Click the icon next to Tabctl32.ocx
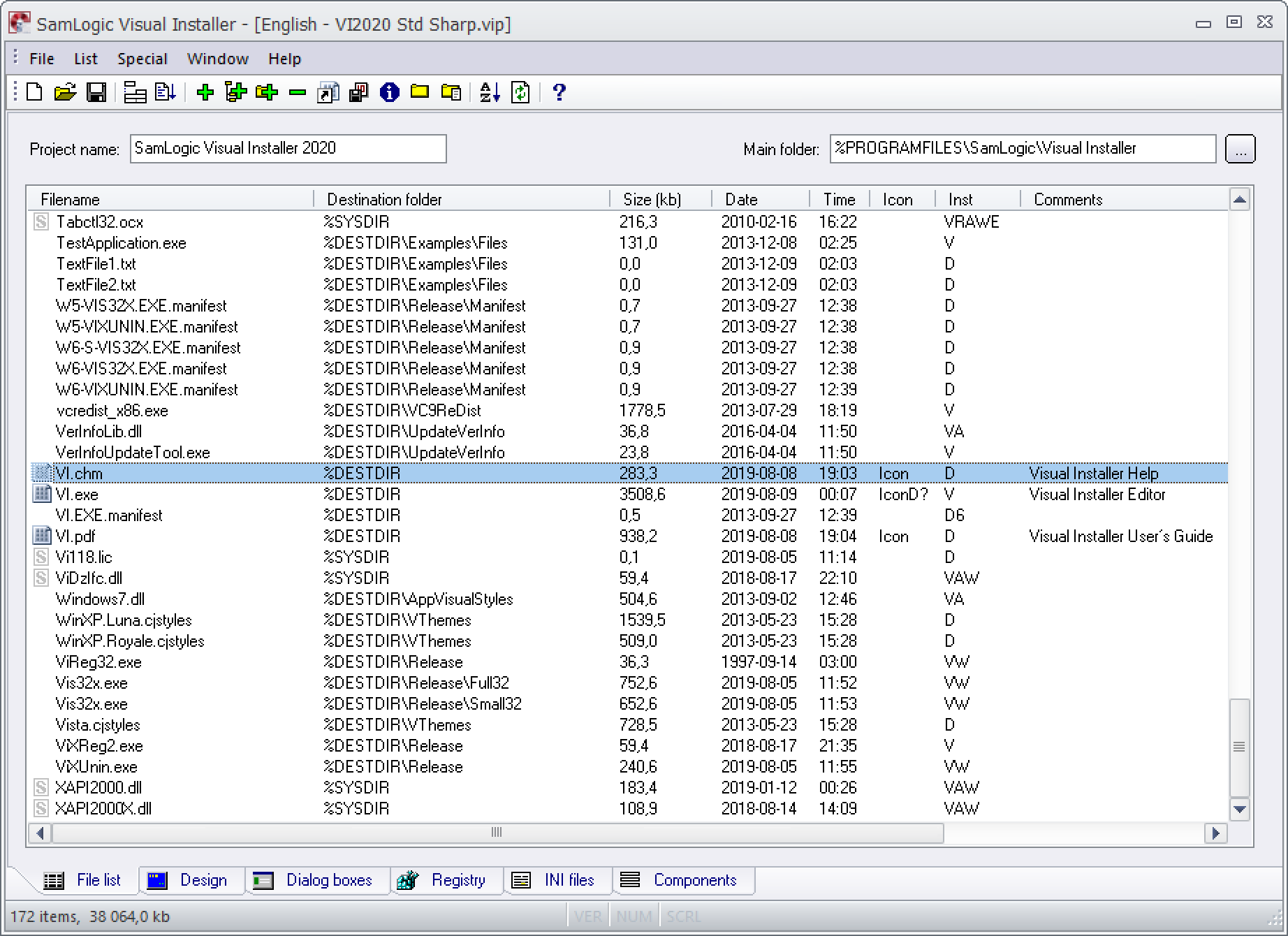Image resolution: width=1288 pixels, height=936 pixels. click(41, 222)
